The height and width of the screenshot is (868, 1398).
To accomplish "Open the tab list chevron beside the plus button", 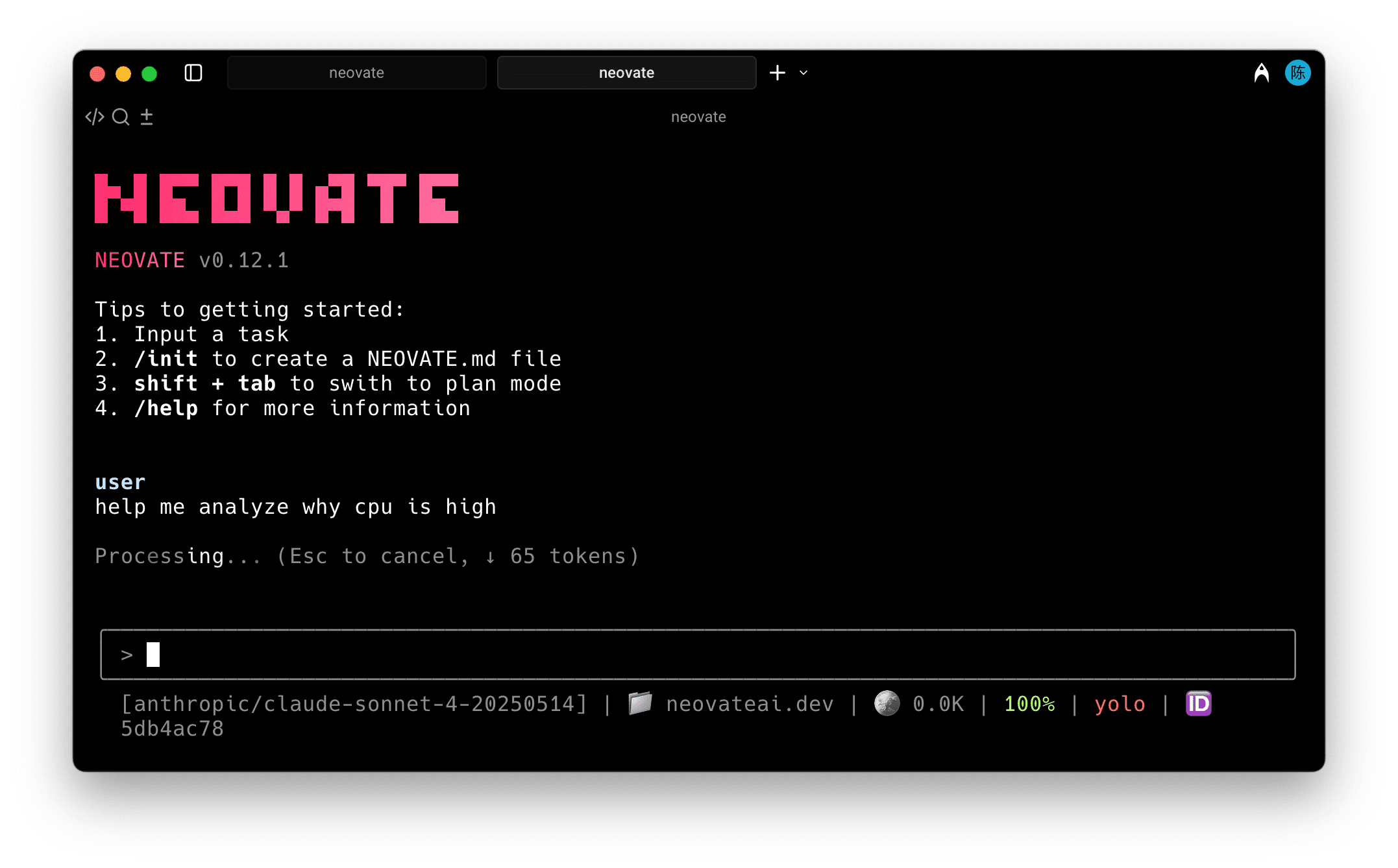I will 803,73.
